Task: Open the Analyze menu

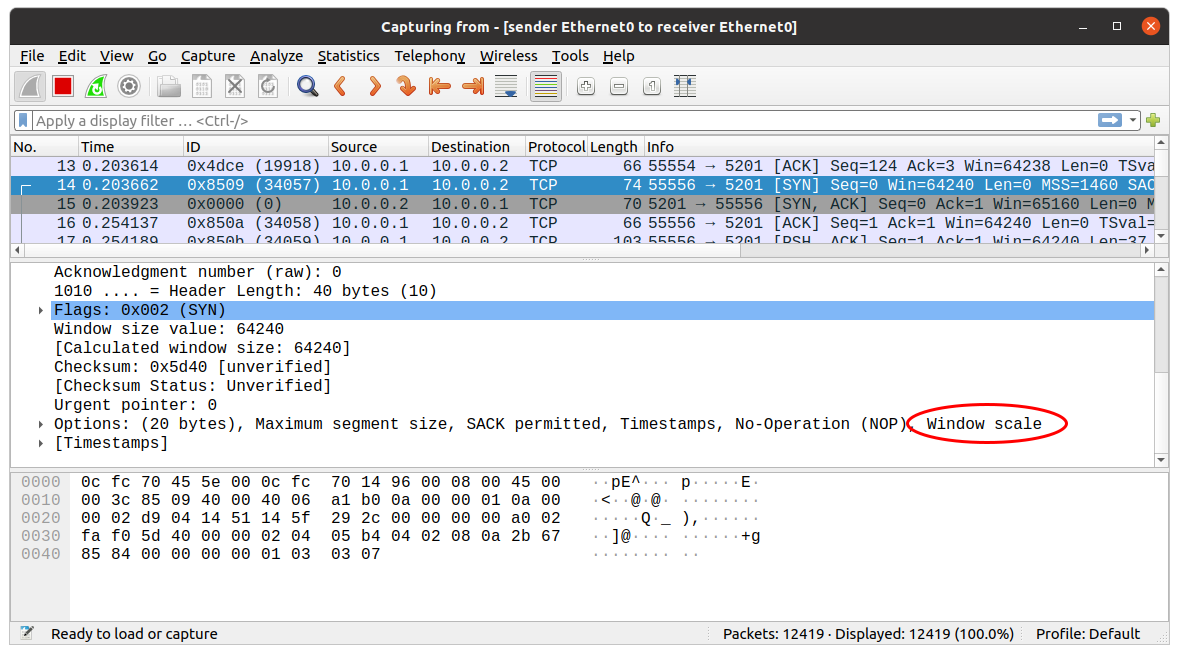Action: [x=276, y=56]
